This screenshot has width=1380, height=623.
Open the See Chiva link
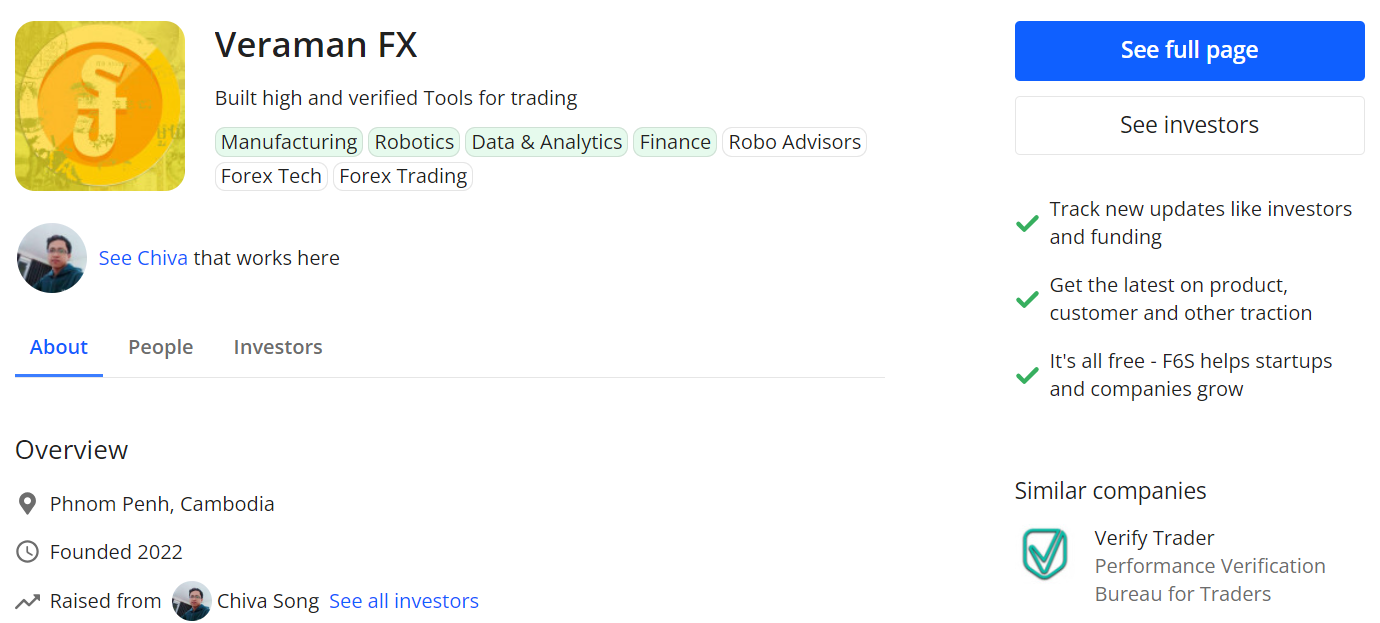[x=143, y=258]
